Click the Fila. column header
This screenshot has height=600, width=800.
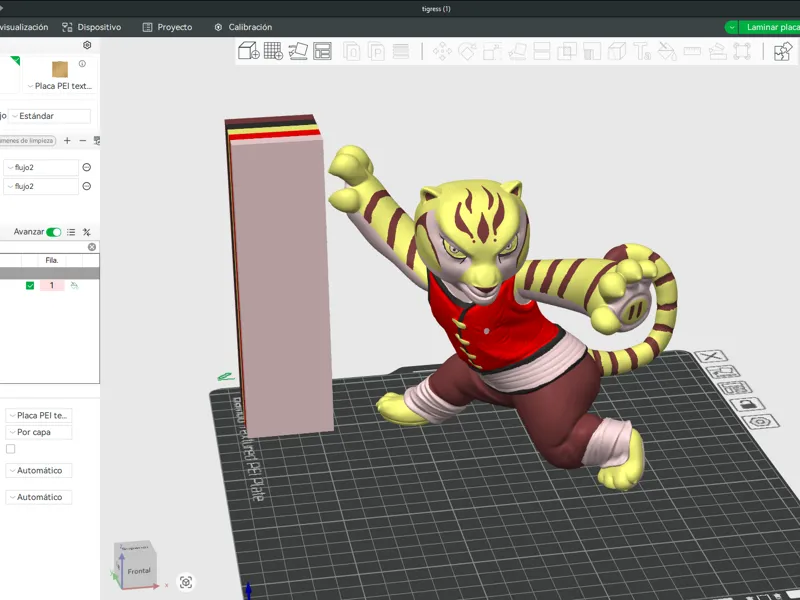pos(52,260)
